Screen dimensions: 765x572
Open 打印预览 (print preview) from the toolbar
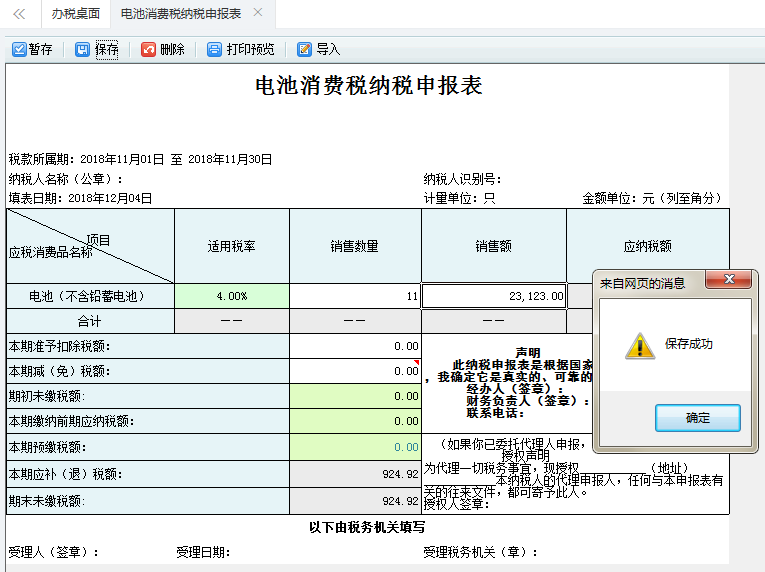(x=214, y=49)
